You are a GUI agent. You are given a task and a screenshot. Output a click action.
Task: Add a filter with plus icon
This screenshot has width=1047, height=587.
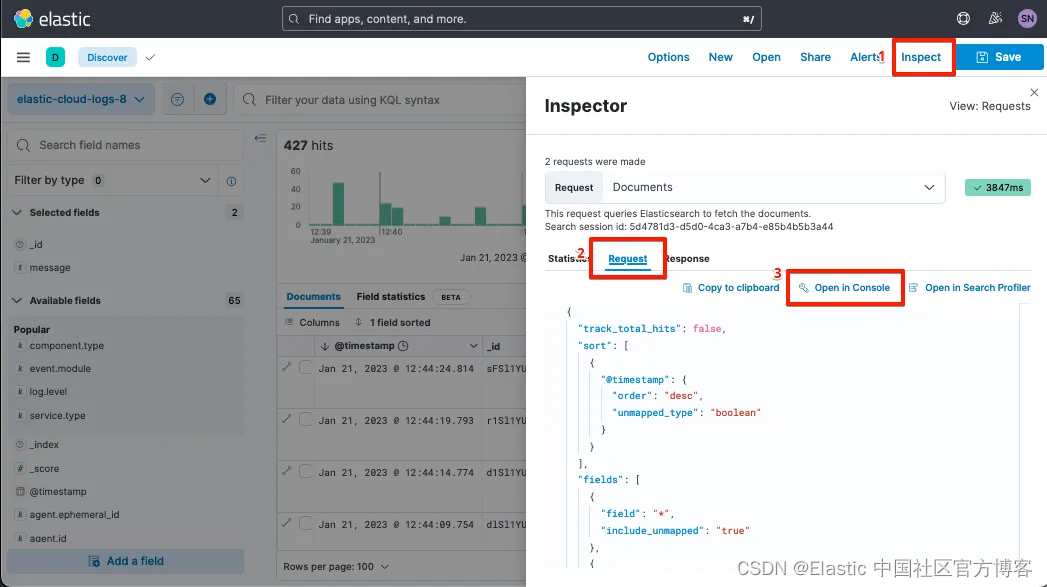210,100
